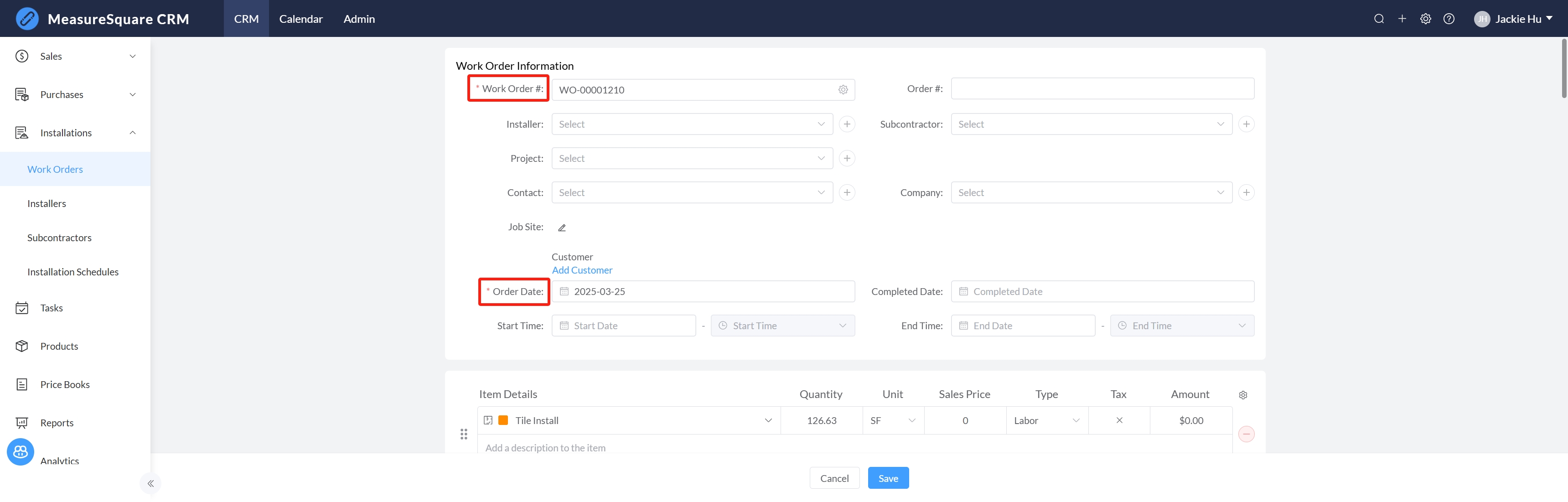Viewport: 1568px width, 502px height.
Task: Toggle the Tax X mark for Tile Install
Action: (x=1119, y=420)
